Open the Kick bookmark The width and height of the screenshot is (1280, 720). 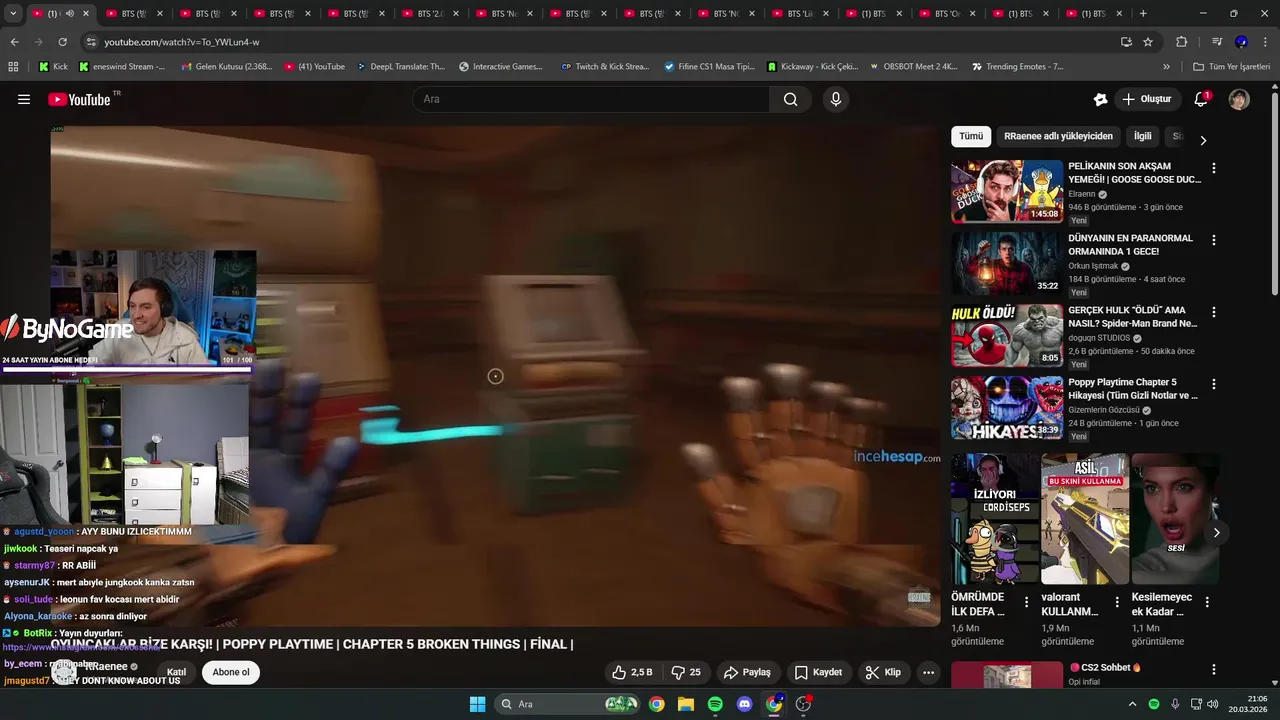53,66
